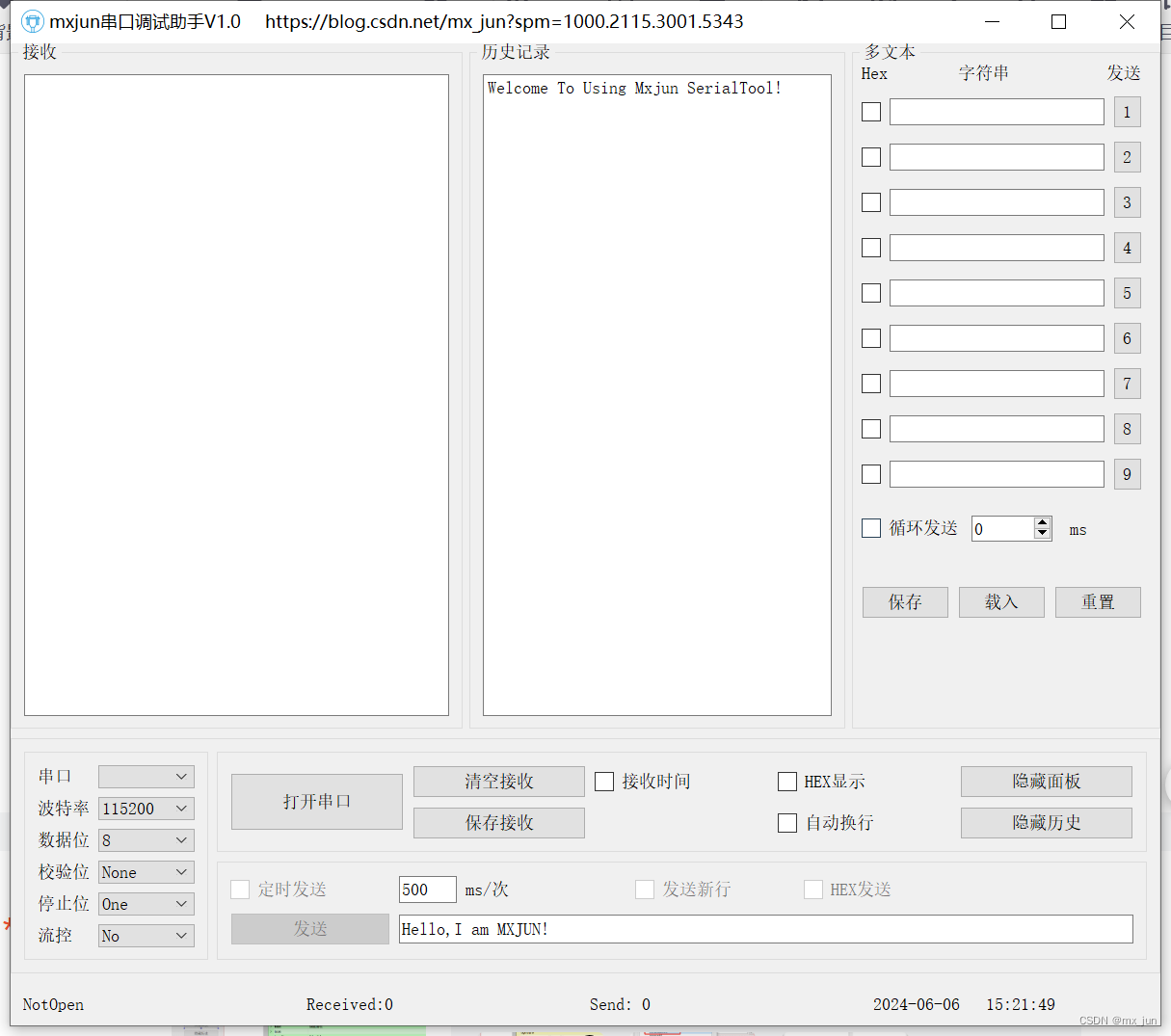Click the 500 ms/次 interval field
Image resolution: width=1171 pixels, height=1036 pixels.
428,890
